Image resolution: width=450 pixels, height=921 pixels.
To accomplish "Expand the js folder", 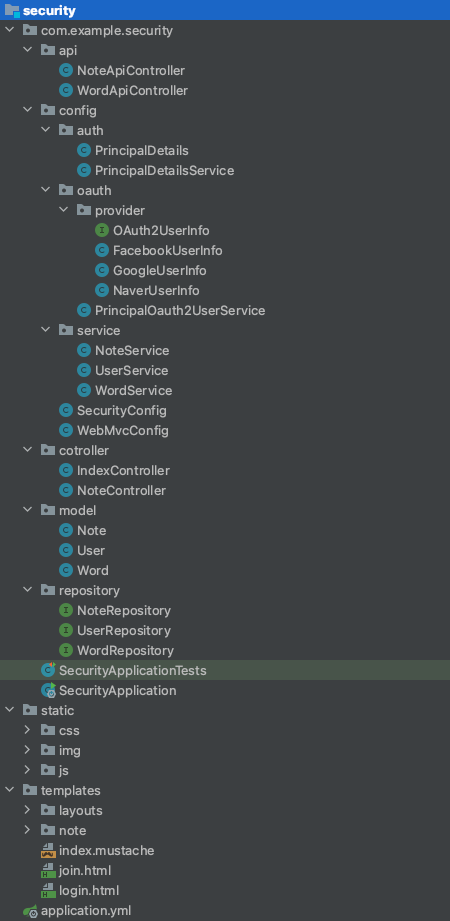I will 28,770.
